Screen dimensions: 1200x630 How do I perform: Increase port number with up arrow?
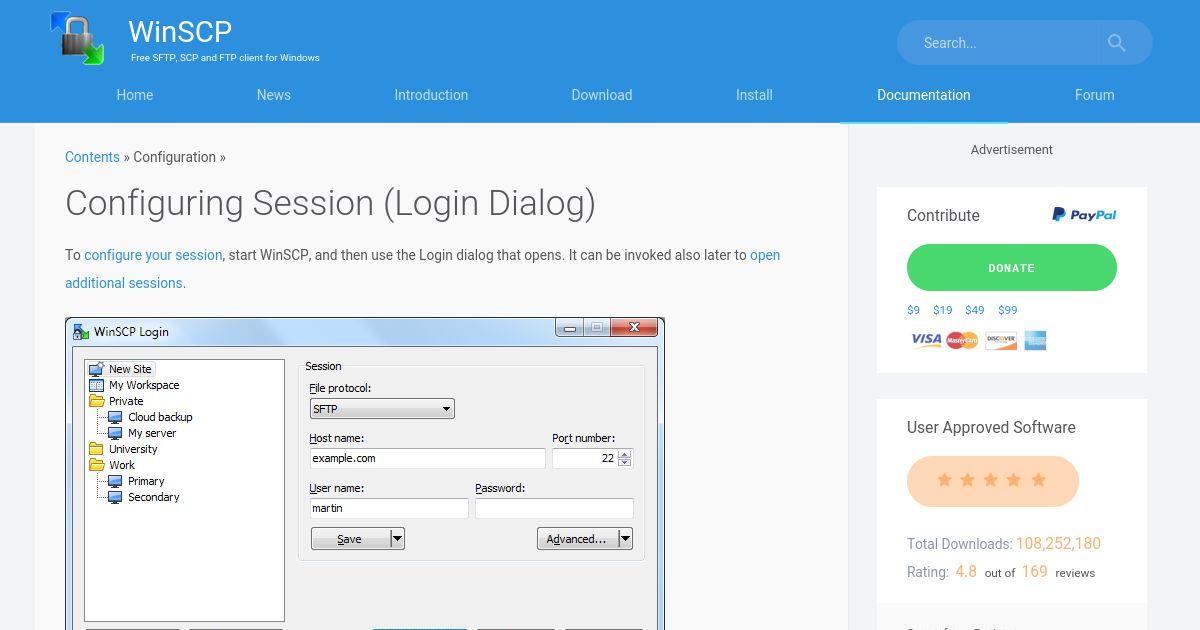(x=625, y=454)
